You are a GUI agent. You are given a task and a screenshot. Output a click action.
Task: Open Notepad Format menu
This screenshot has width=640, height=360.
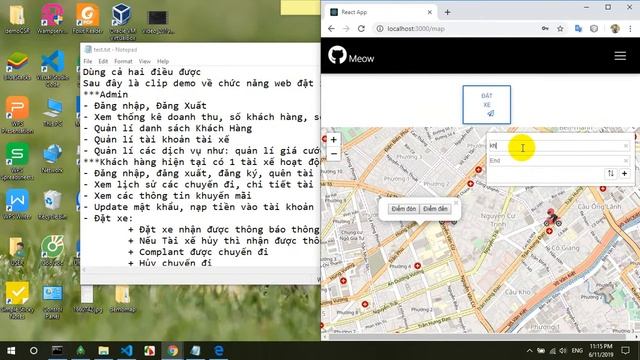[x=123, y=61]
